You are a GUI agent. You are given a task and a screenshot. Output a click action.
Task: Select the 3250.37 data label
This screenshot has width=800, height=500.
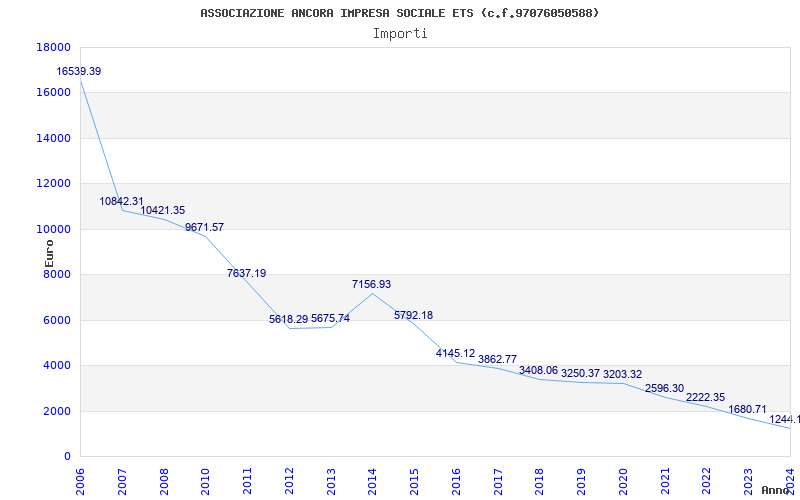580,373
